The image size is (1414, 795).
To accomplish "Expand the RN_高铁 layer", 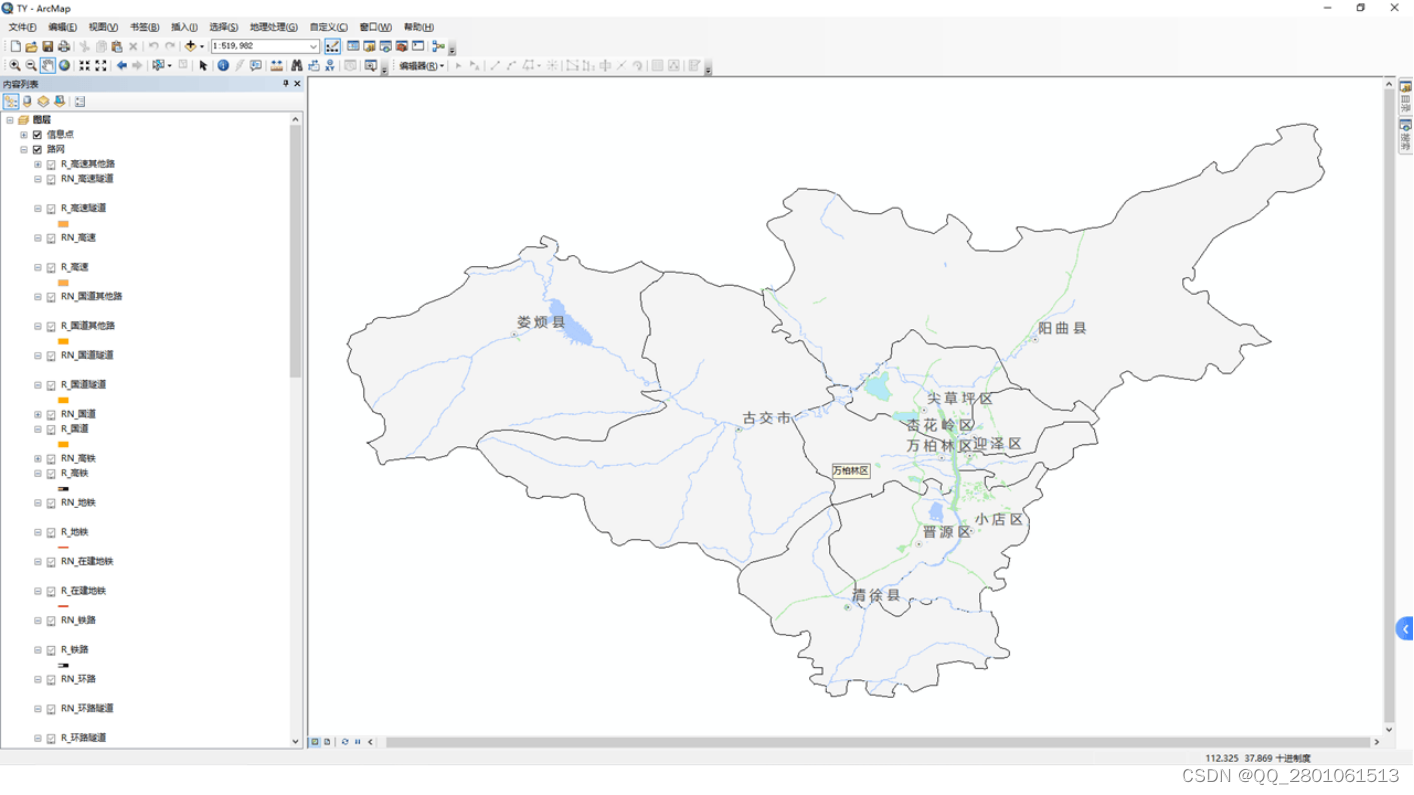I will pyautogui.click(x=38, y=458).
